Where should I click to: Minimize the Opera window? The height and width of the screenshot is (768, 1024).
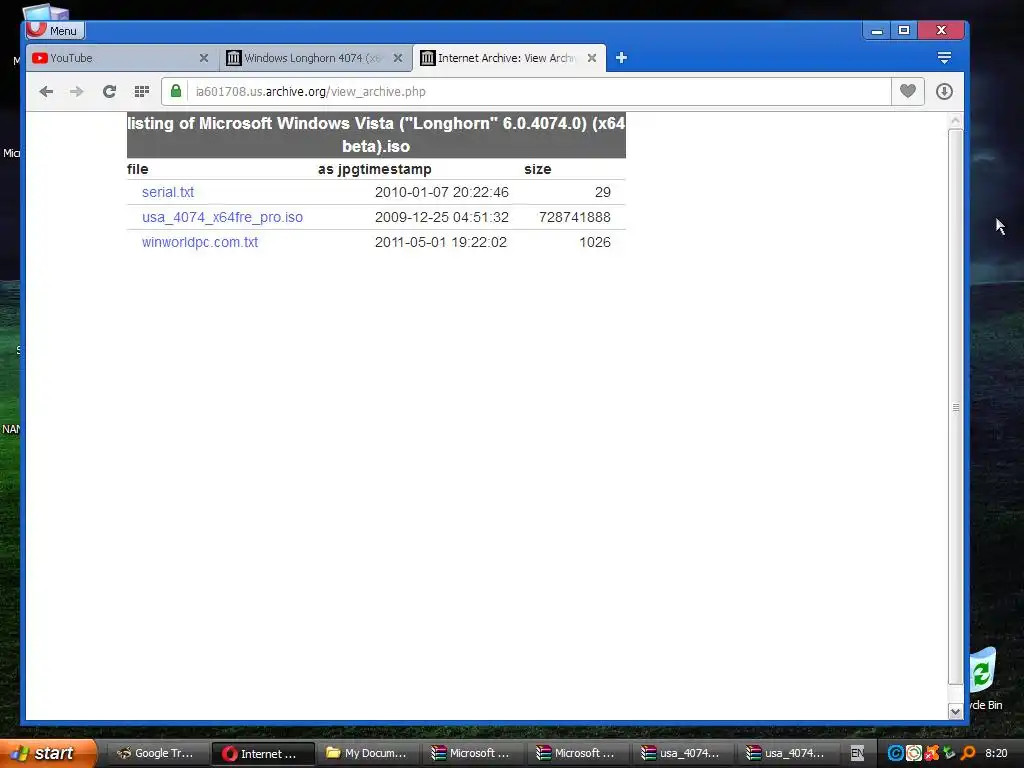point(877,31)
